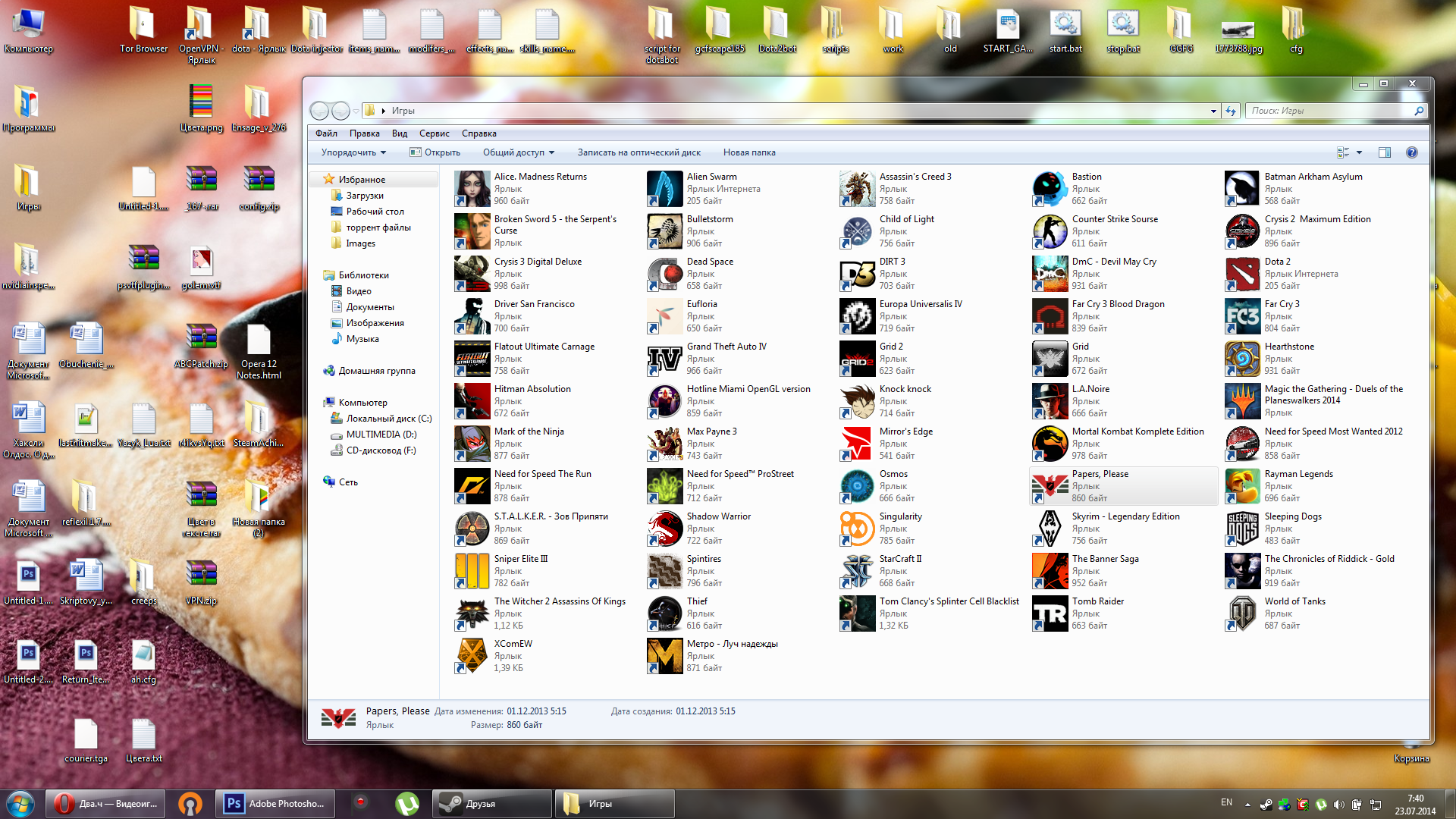This screenshot has width=1456, height=819.
Task: Open uTorrent from the taskbar
Action: 407,803
